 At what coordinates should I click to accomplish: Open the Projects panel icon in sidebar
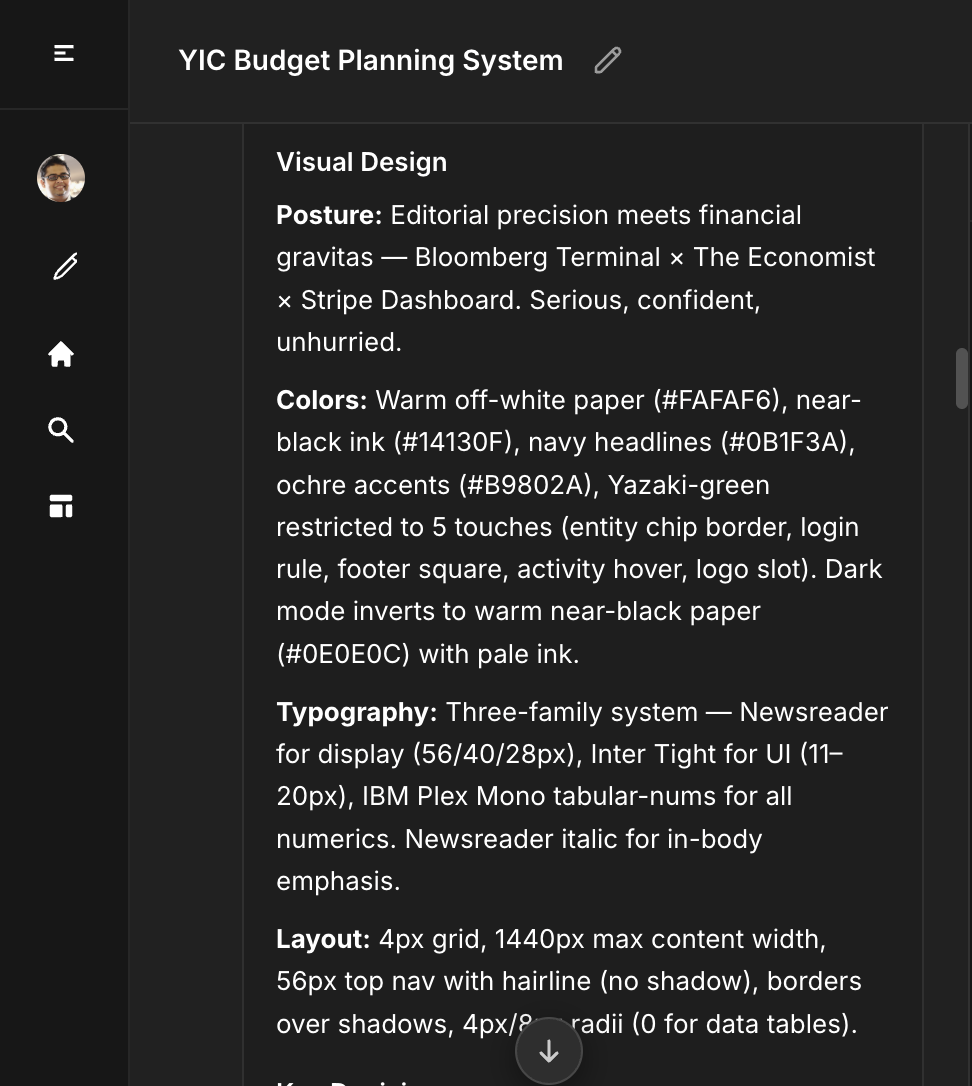(x=61, y=506)
